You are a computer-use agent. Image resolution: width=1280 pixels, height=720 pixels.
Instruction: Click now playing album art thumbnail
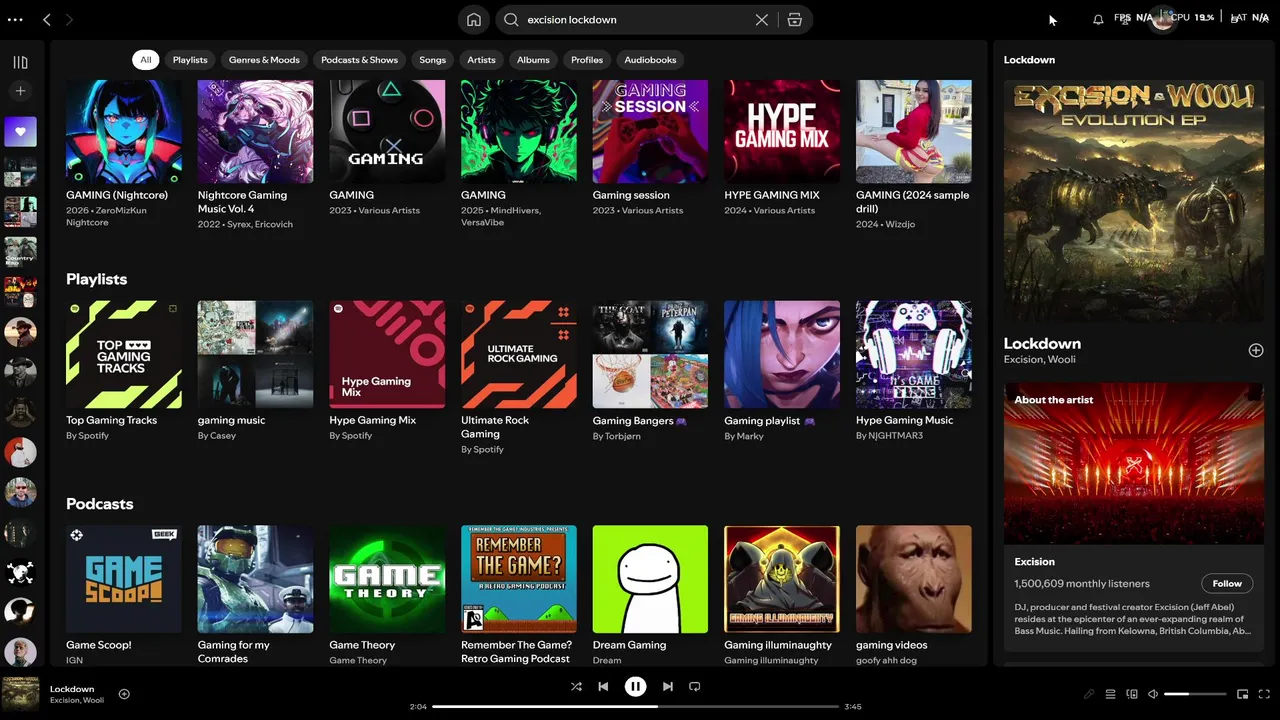[20, 694]
